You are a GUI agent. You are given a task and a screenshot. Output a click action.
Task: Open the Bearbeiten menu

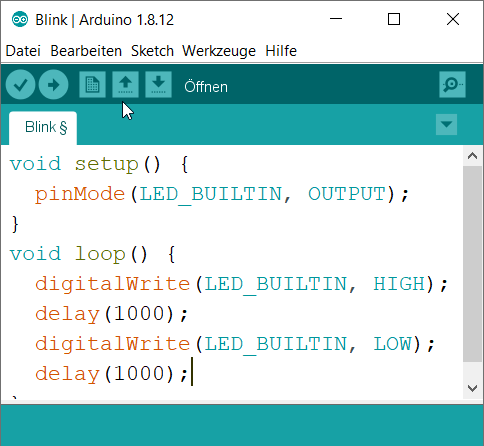point(86,51)
